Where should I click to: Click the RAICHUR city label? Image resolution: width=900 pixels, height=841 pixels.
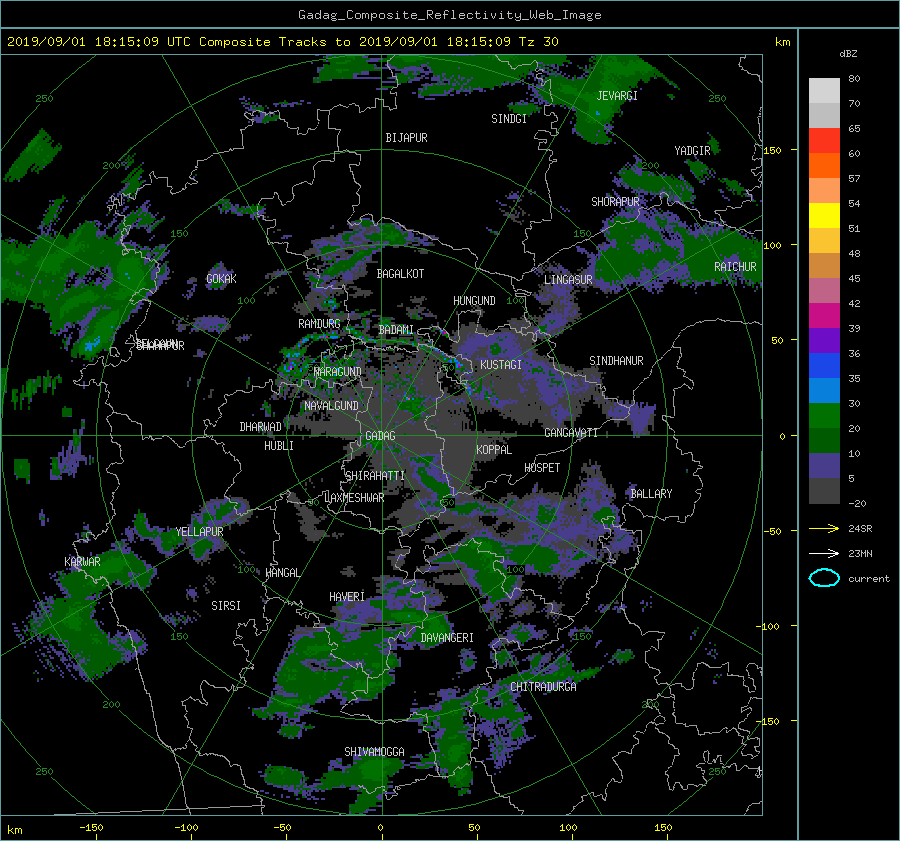[735, 267]
